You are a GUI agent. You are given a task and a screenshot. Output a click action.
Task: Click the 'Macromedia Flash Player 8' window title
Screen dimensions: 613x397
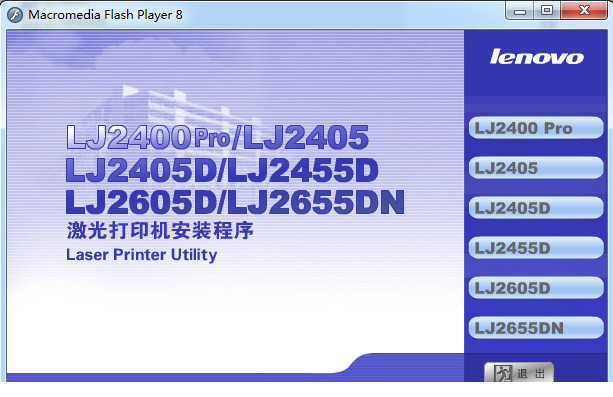(x=105, y=15)
